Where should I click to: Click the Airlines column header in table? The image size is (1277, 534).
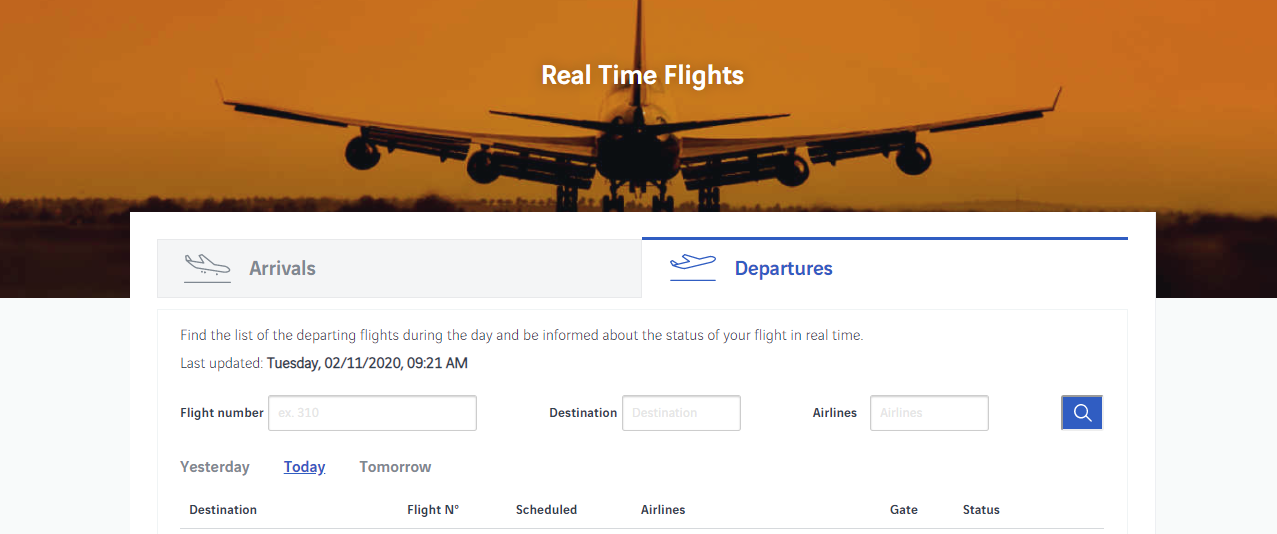663,510
